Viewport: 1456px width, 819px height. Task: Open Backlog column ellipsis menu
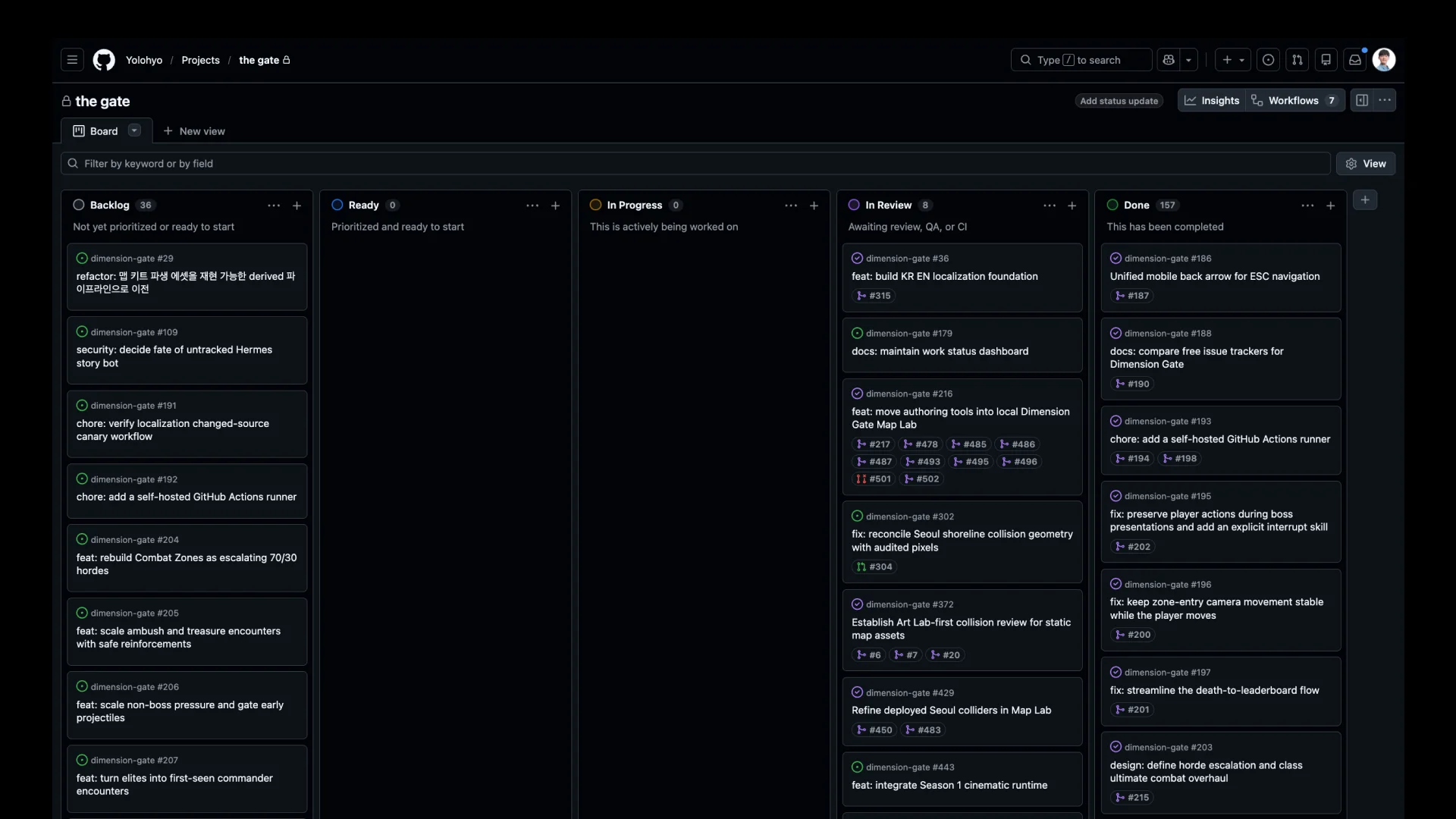274,206
